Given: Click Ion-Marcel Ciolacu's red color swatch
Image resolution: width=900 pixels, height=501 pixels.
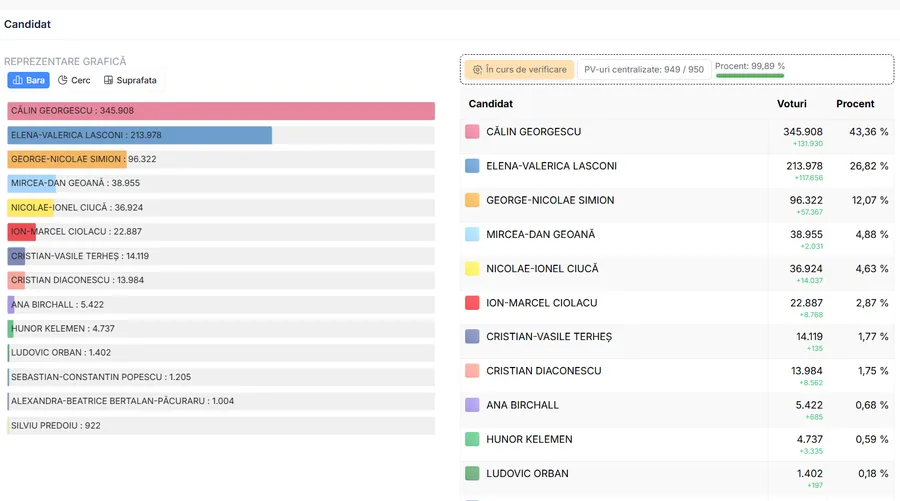Looking at the screenshot, I should pos(472,303).
